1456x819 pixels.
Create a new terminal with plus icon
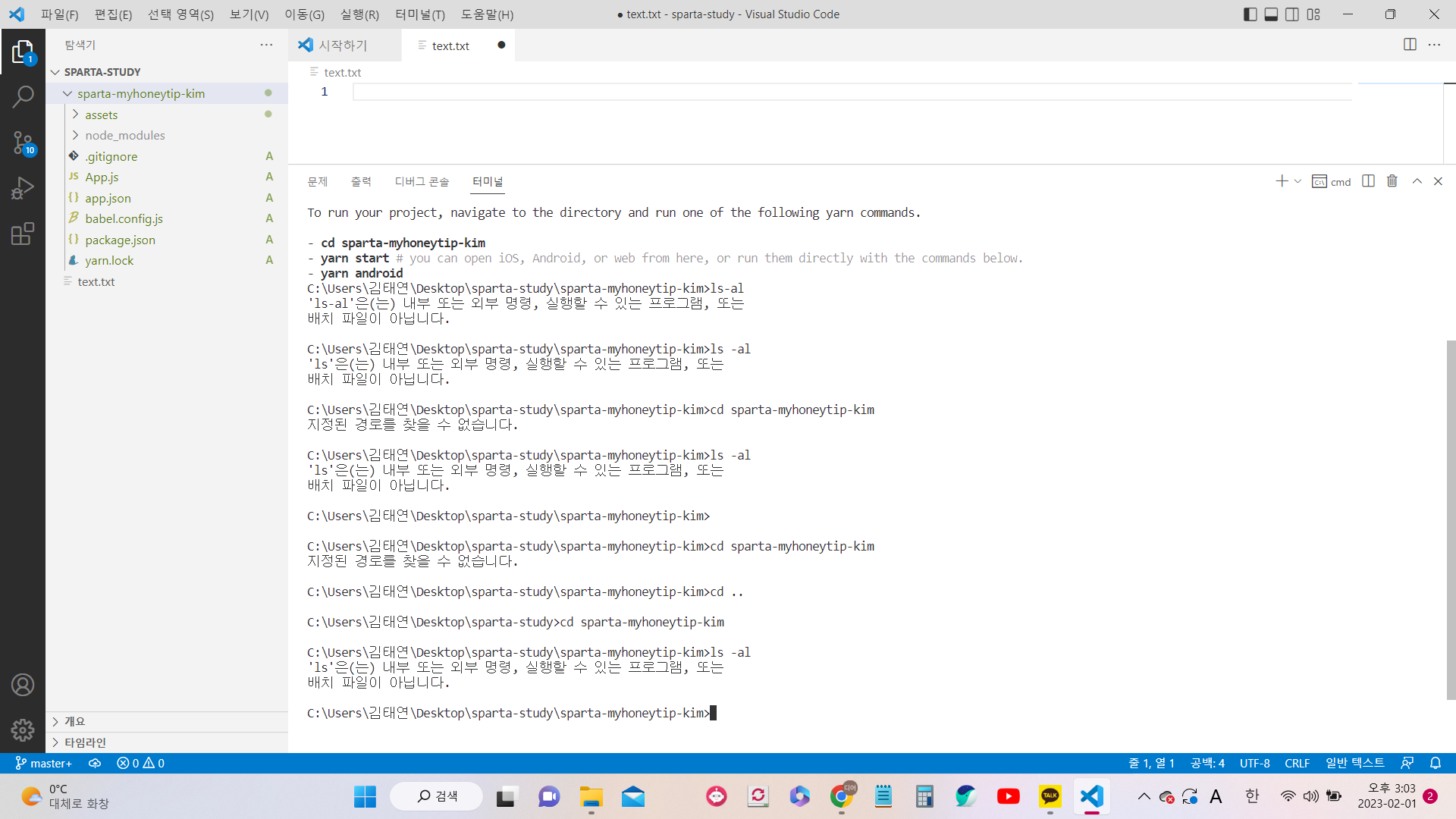click(1282, 181)
